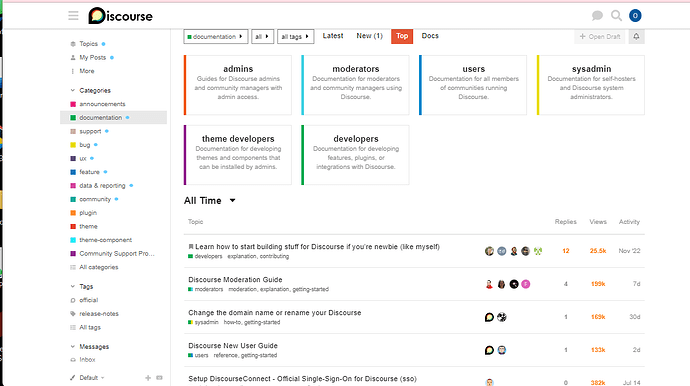The width and height of the screenshot is (690, 386).
Task: Open the user avatar menu
Action: [635, 16]
